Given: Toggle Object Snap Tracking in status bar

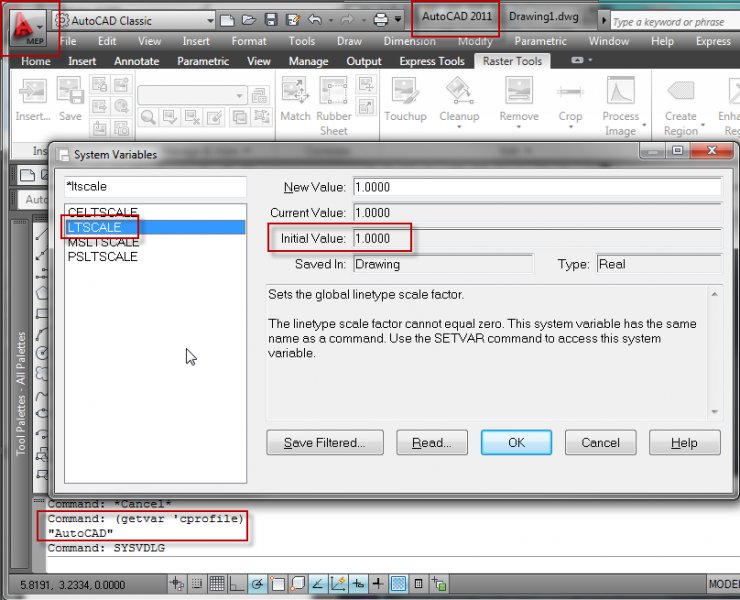Looking at the screenshot, I should (x=318, y=584).
